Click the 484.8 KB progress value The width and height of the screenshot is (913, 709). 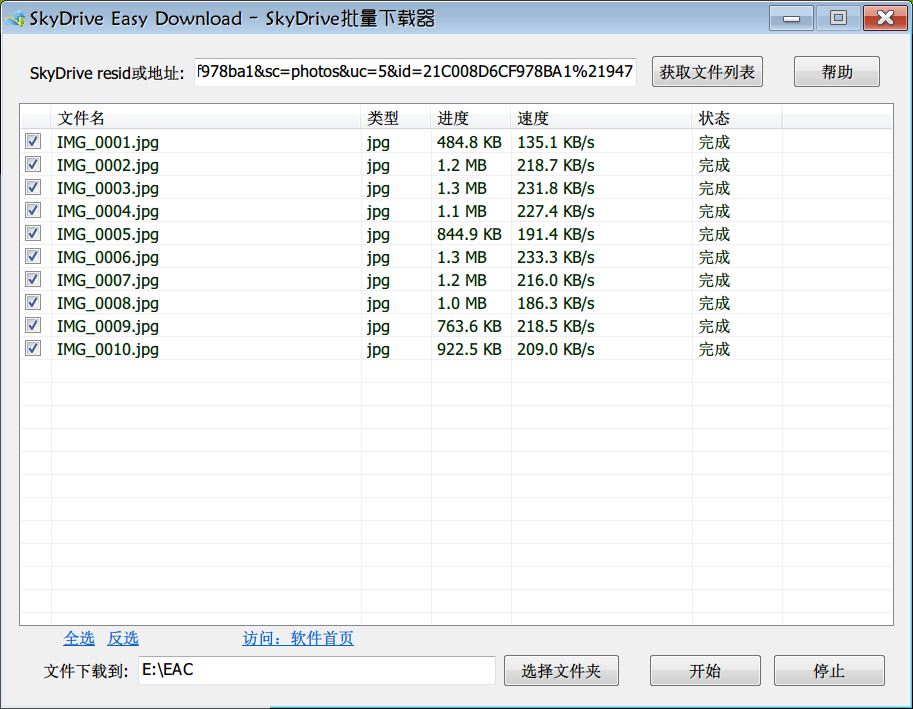[x=469, y=142]
